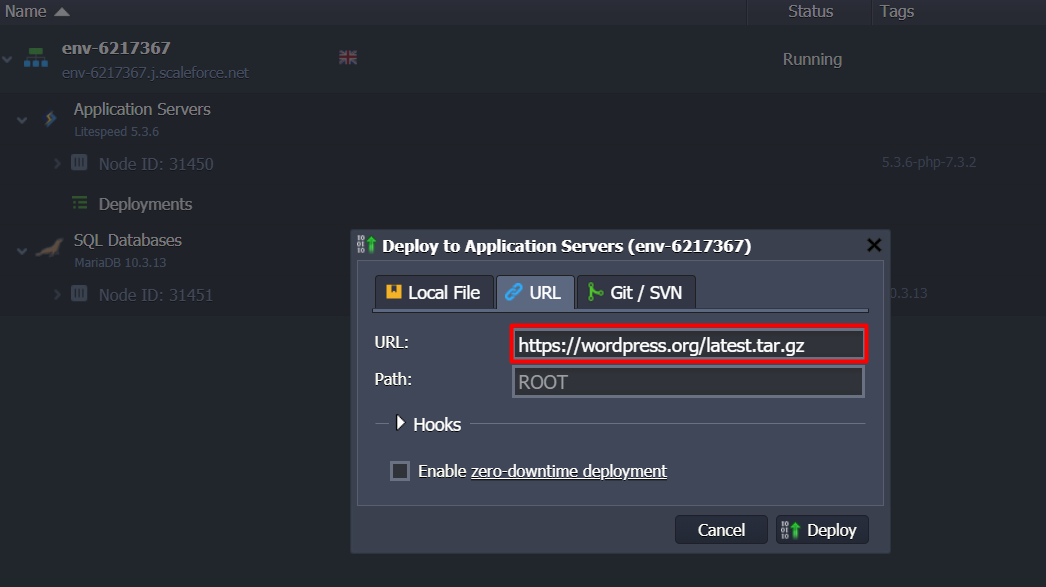Collapse the Application Servers layer

tap(22, 120)
